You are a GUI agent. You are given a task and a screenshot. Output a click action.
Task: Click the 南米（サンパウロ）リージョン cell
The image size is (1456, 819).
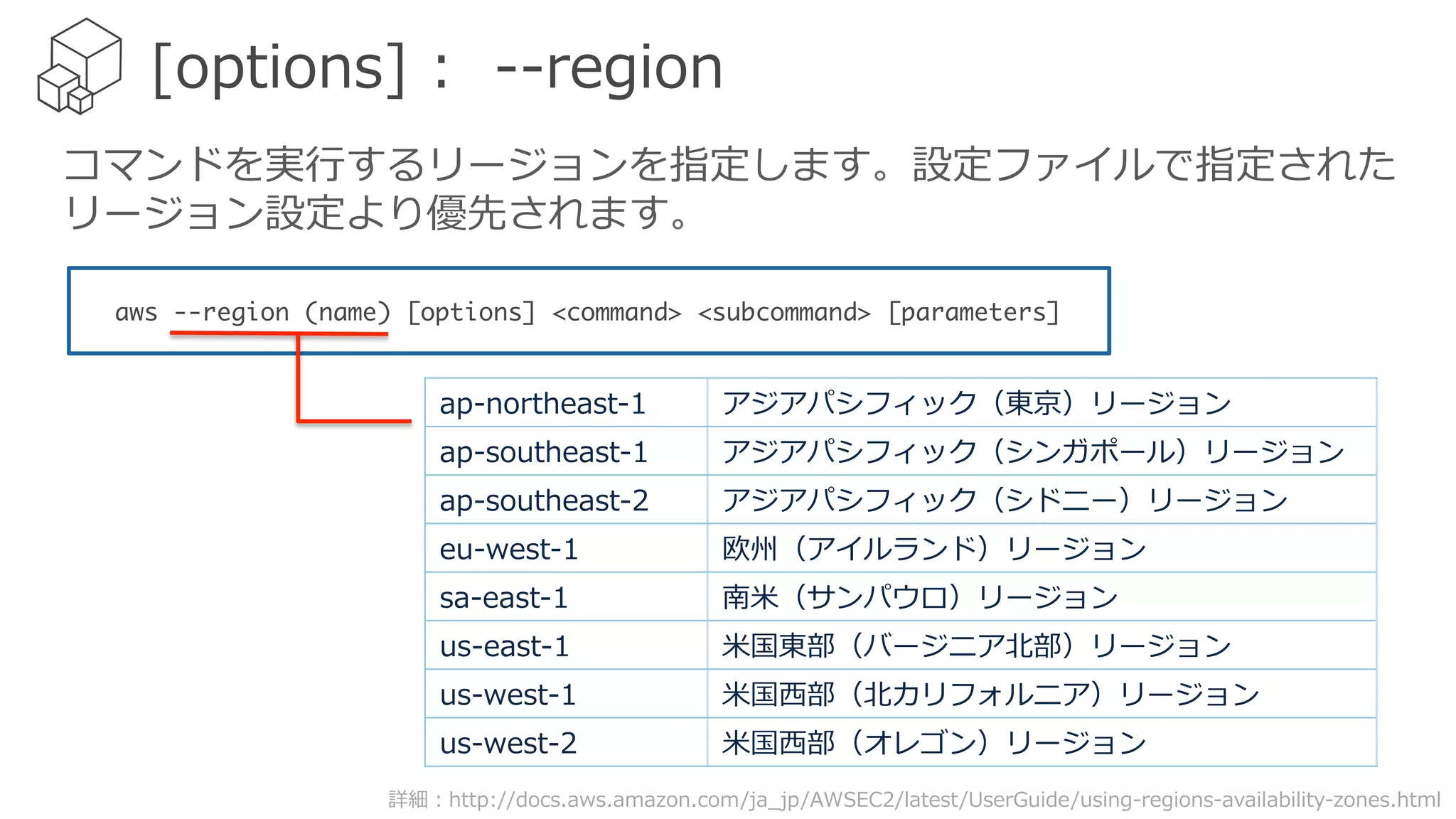tap(1042, 596)
